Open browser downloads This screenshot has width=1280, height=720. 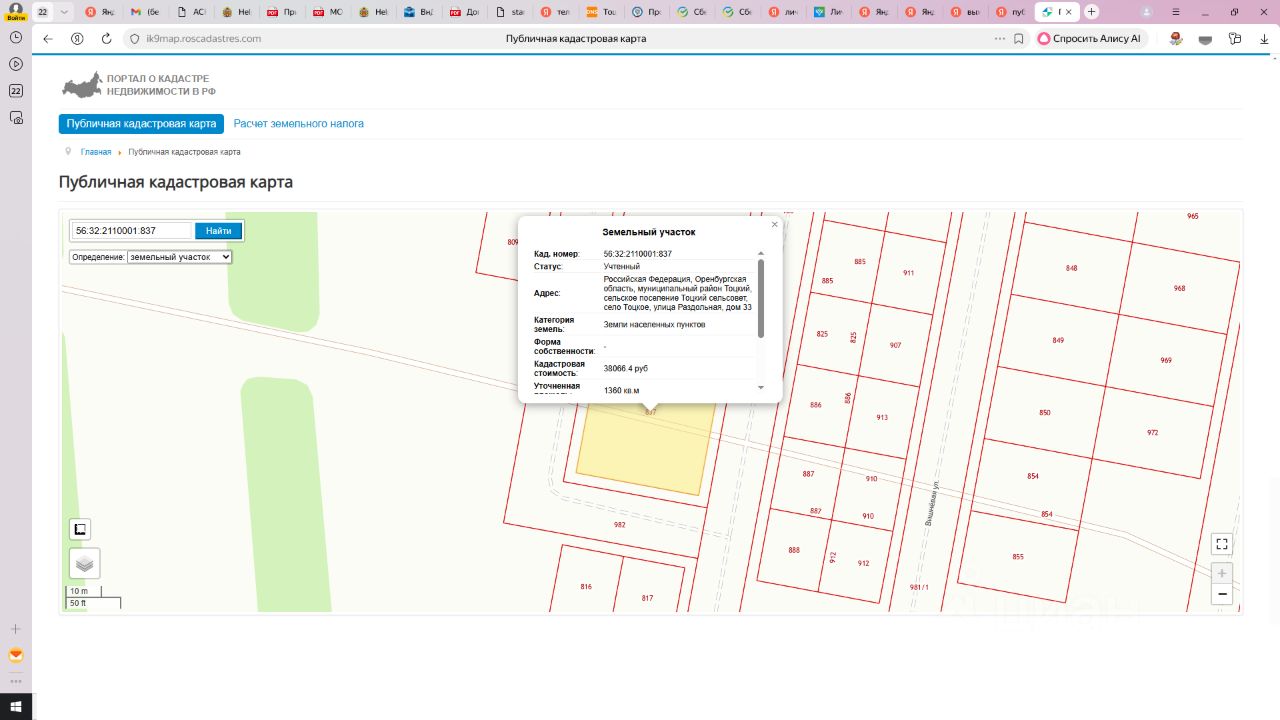point(1264,39)
